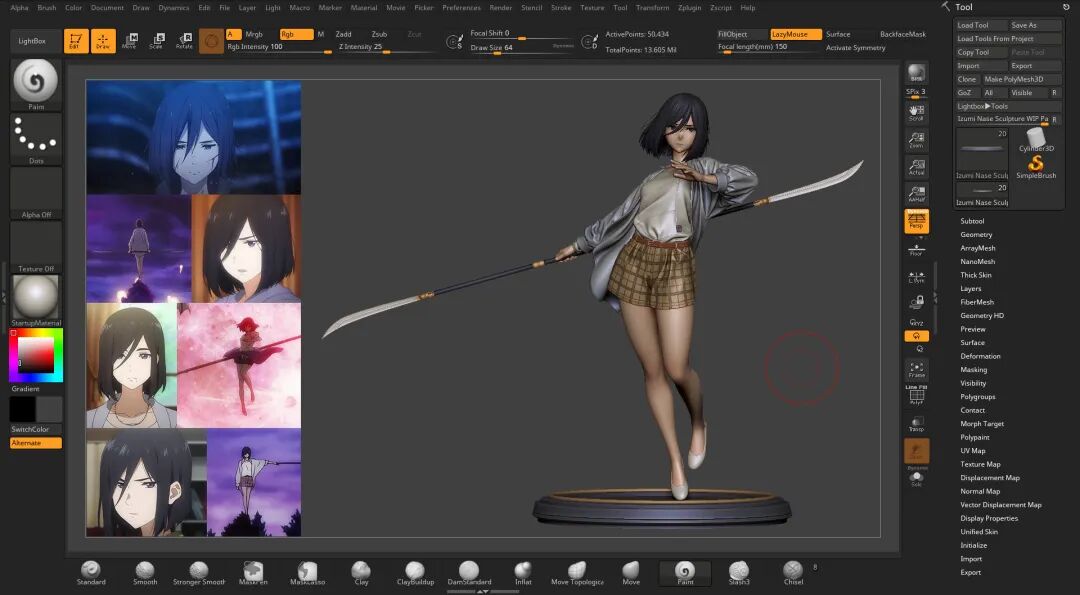
Task: Click the Load Tool button
Action: pos(980,25)
